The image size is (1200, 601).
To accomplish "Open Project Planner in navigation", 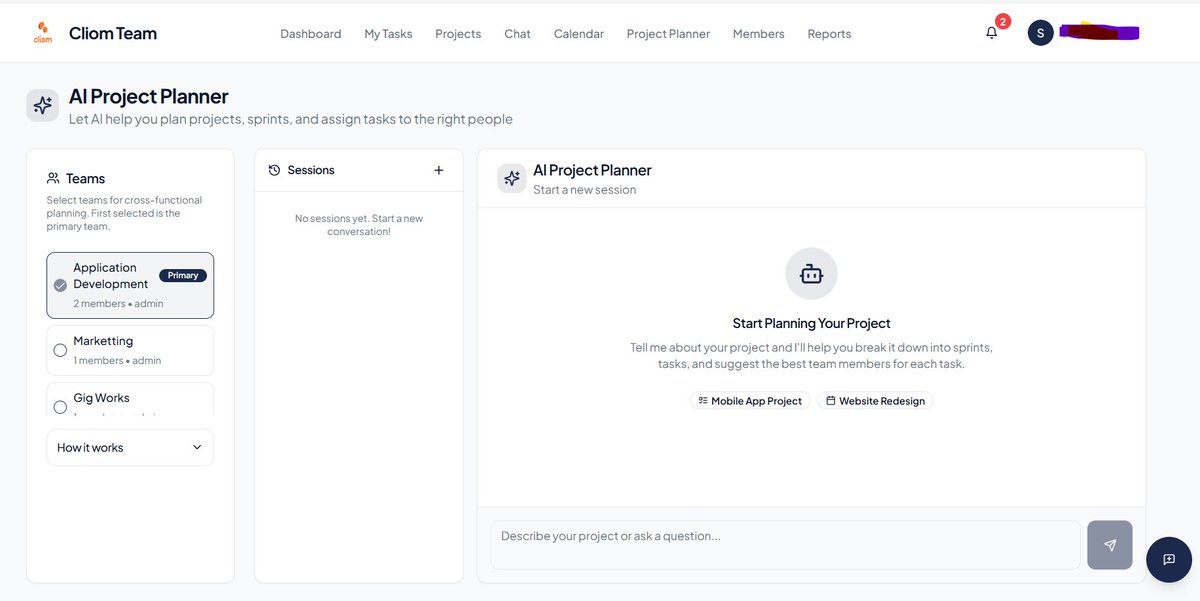I will [x=668, y=33].
